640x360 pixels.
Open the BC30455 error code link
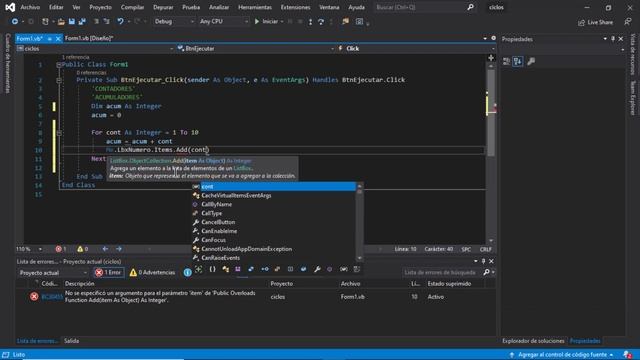[x=52, y=297]
